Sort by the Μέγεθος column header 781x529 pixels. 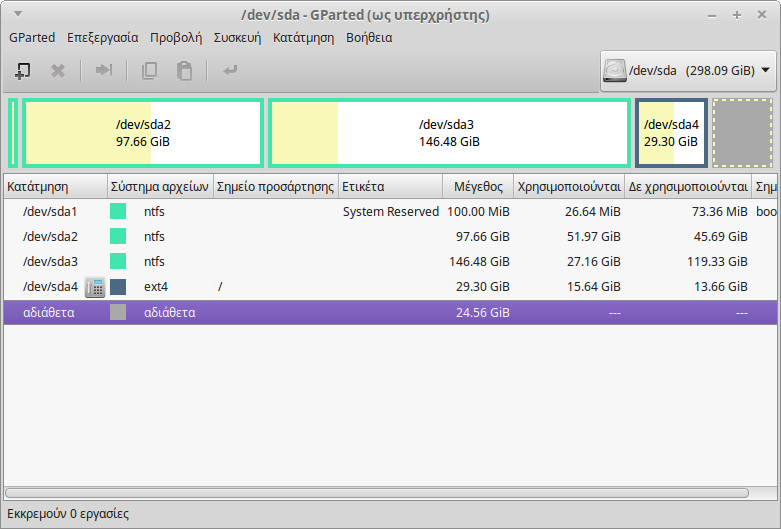click(478, 187)
